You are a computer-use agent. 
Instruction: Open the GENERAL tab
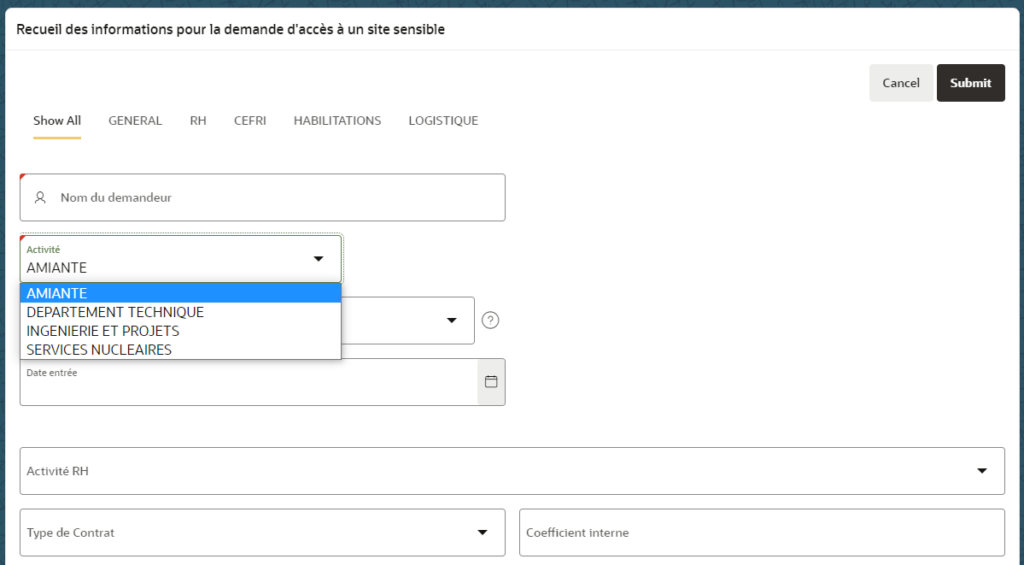pos(135,121)
